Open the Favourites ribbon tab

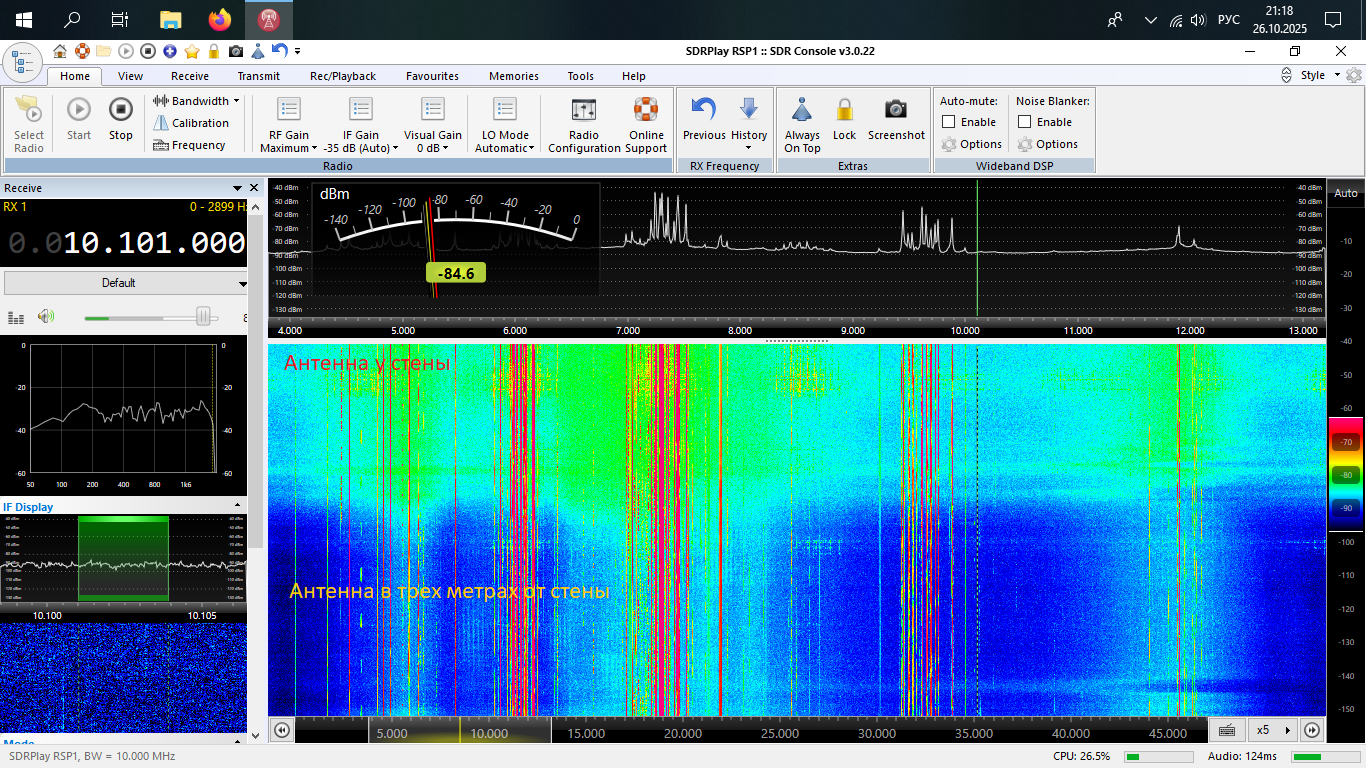pos(432,76)
